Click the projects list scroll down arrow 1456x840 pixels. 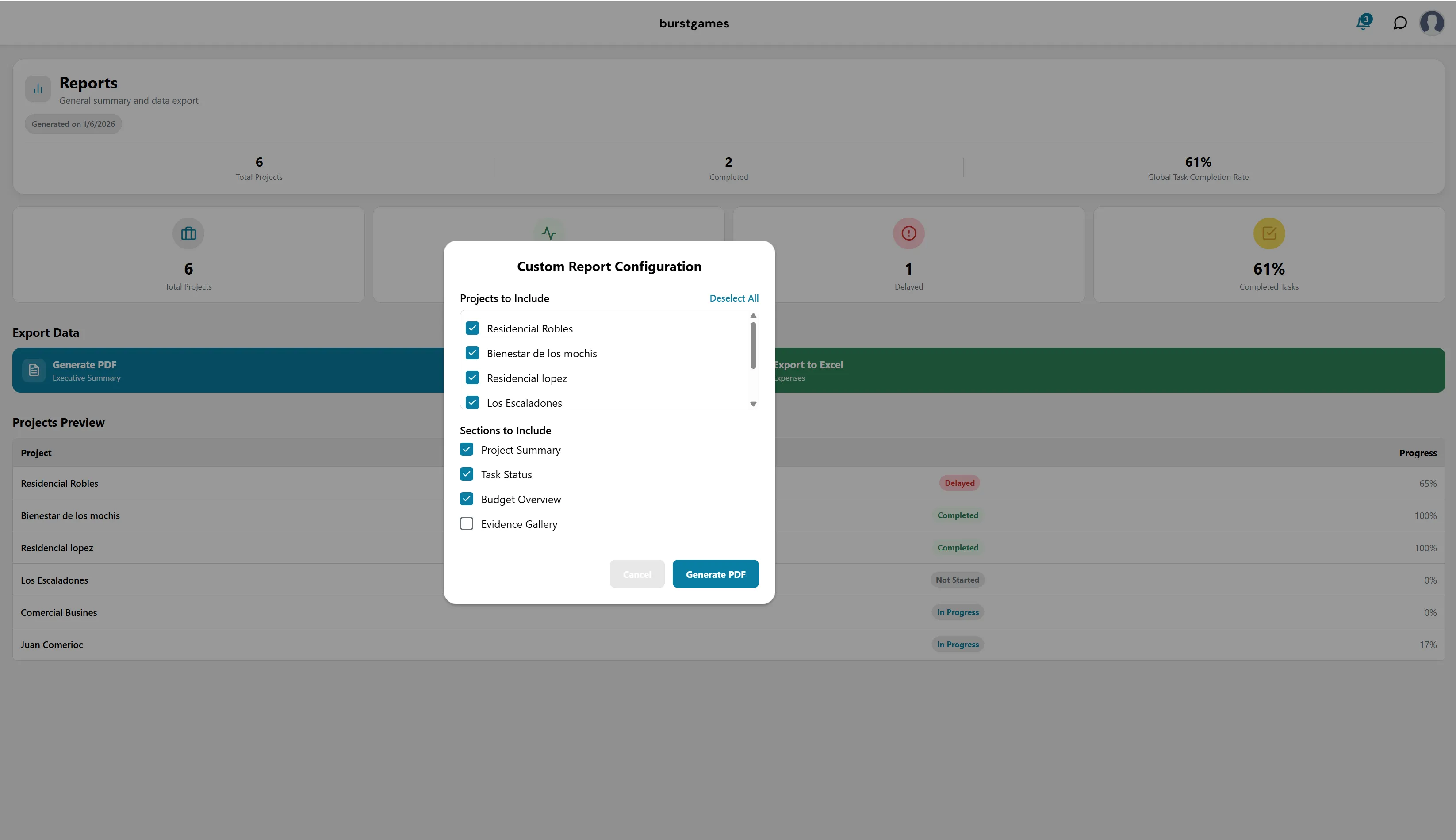click(x=752, y=404)
